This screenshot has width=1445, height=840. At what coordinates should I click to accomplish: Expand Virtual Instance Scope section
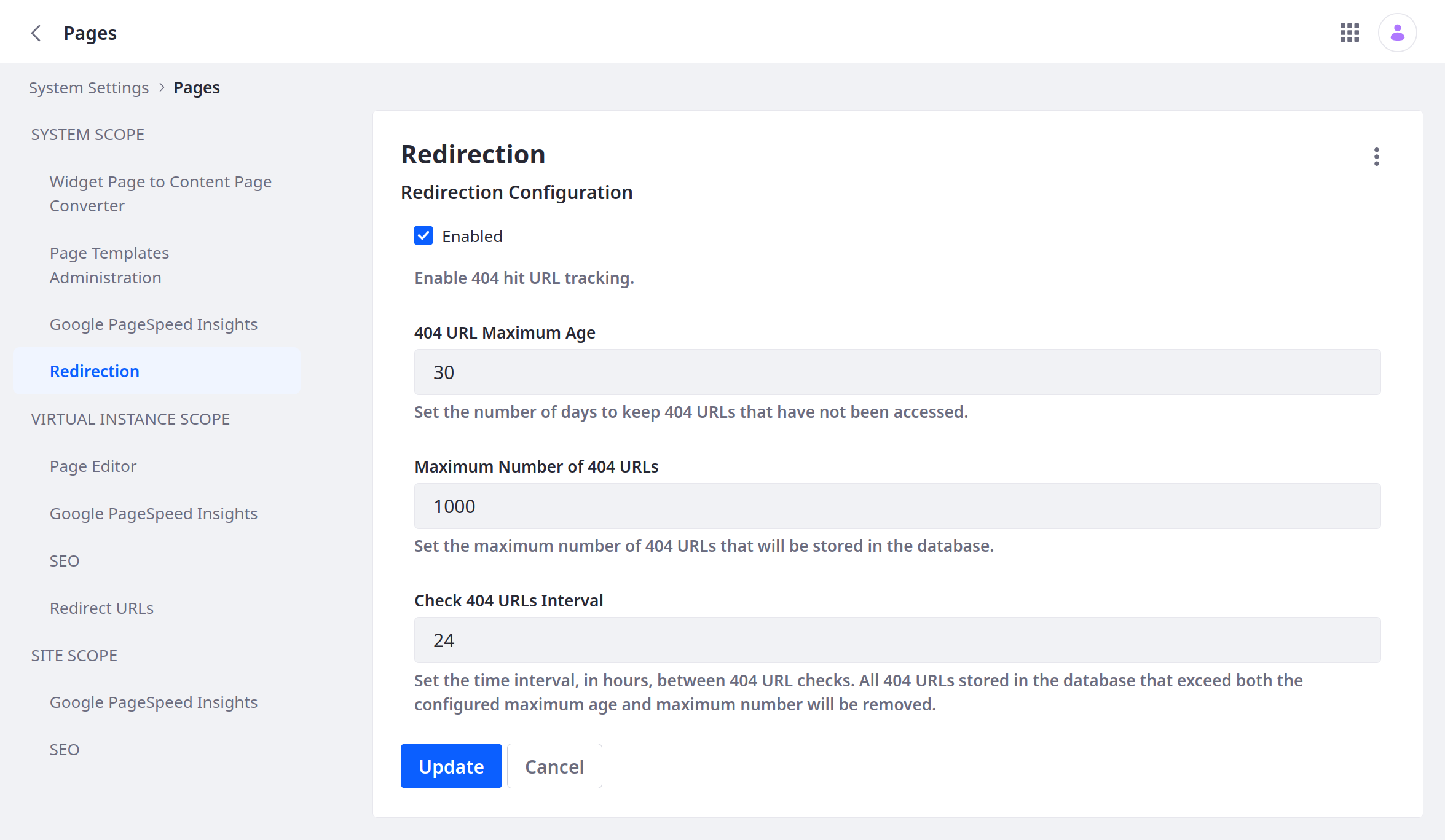[130, 418]
